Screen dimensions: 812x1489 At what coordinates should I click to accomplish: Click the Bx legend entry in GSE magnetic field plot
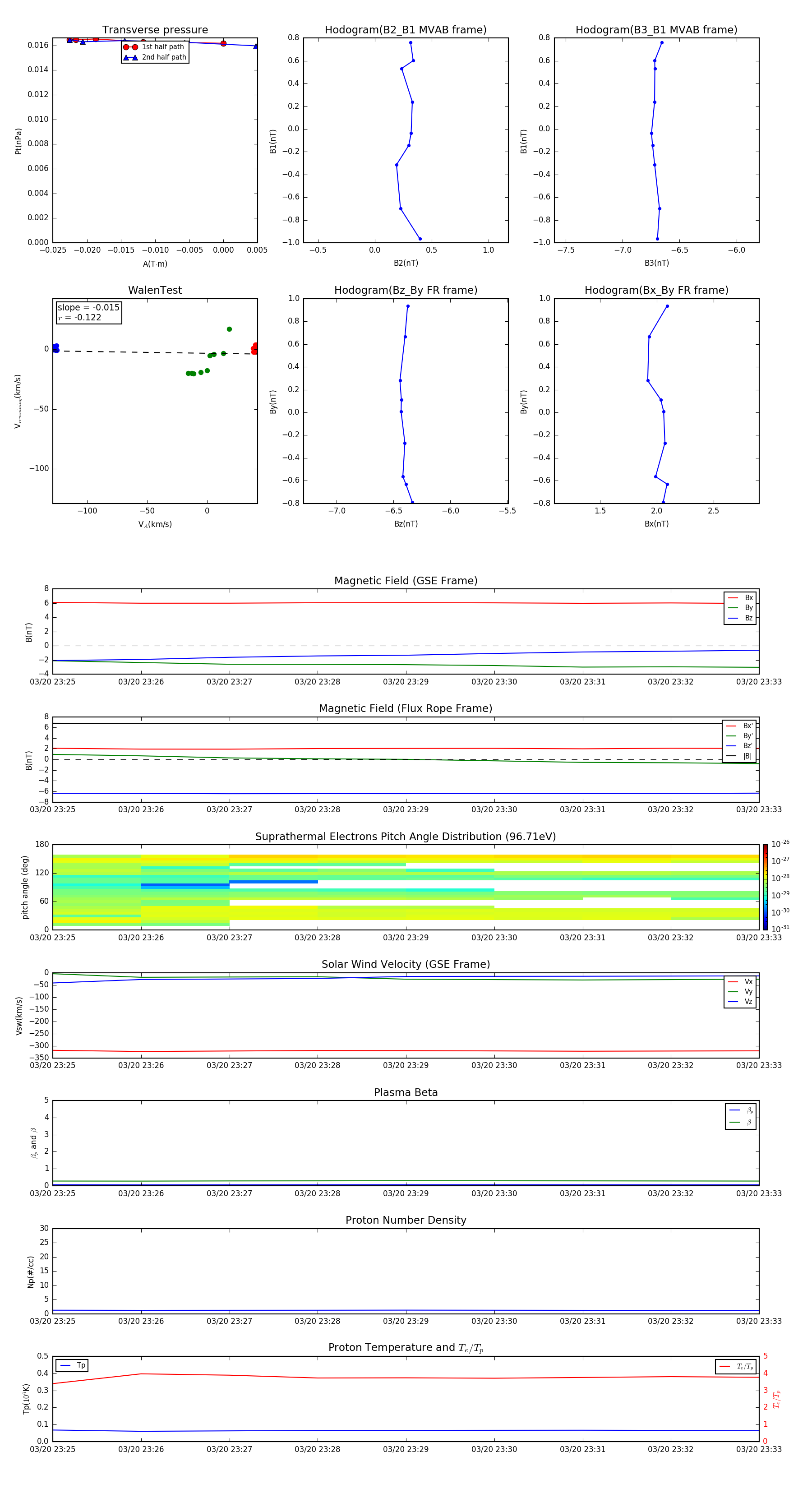point(740,598)
